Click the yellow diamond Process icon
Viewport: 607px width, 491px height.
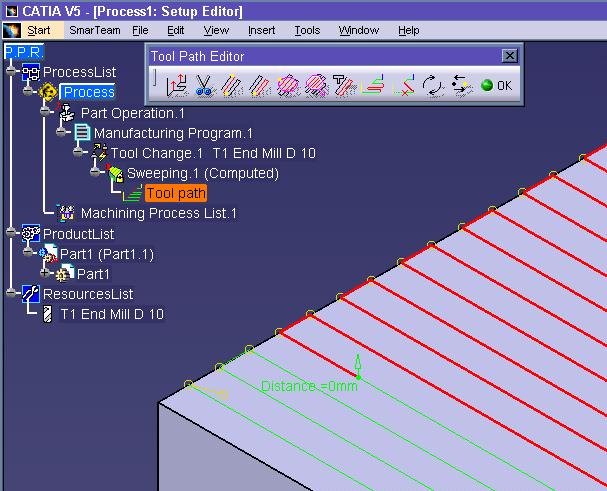coord(48,92)
